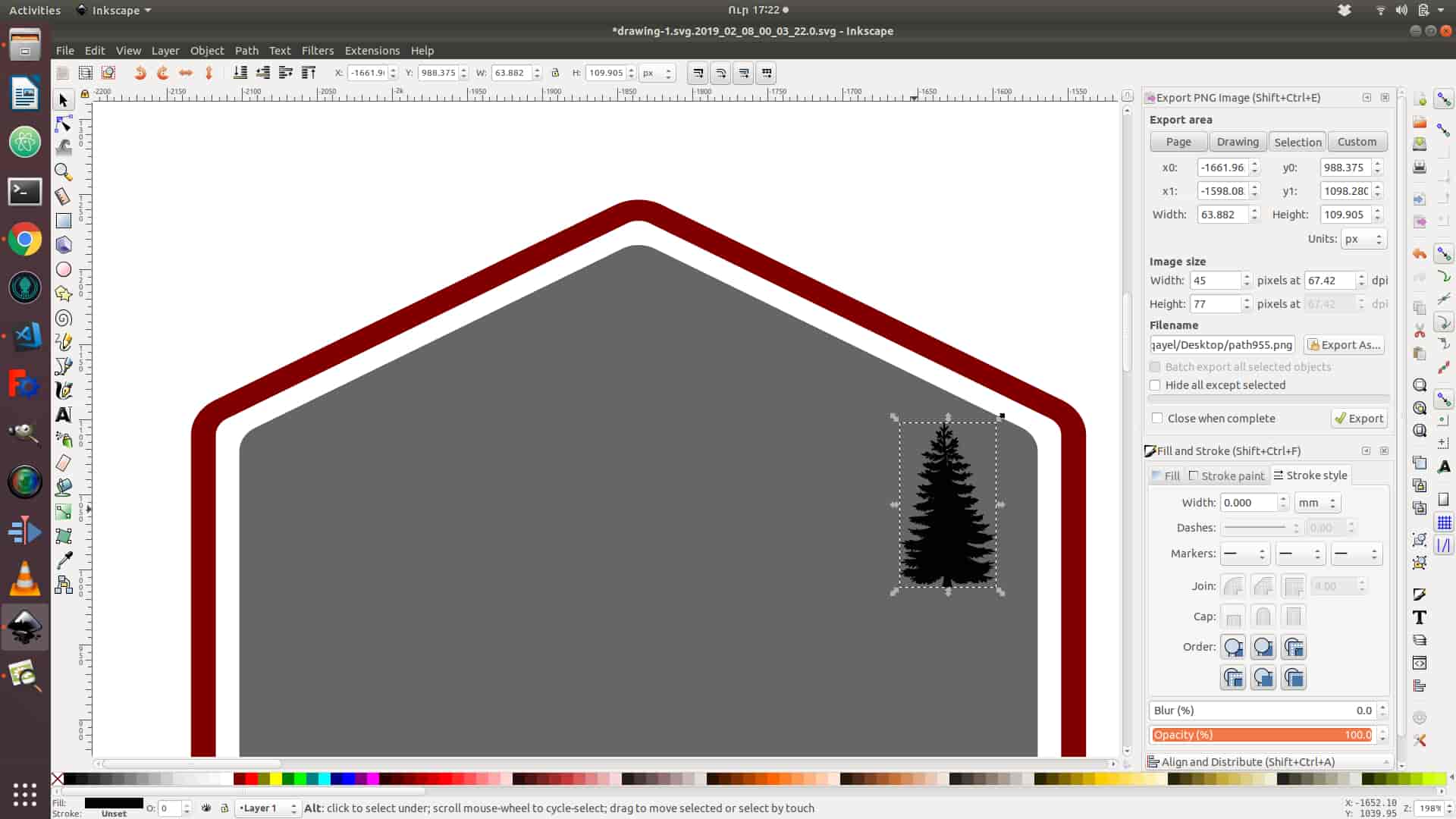The width and height of the screenshot is (1456, 819).
Task: Open the stroke width mm unit dropdown
Action: point(1317,503)
